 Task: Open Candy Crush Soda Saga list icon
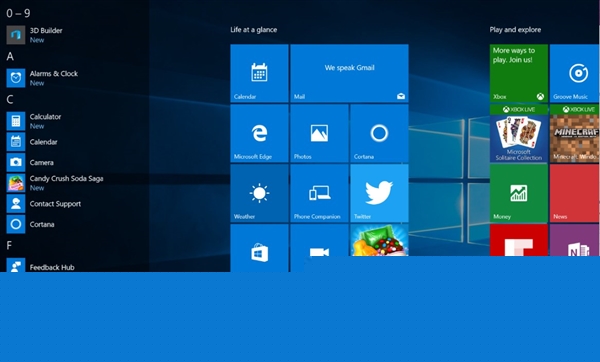point(16,183)
